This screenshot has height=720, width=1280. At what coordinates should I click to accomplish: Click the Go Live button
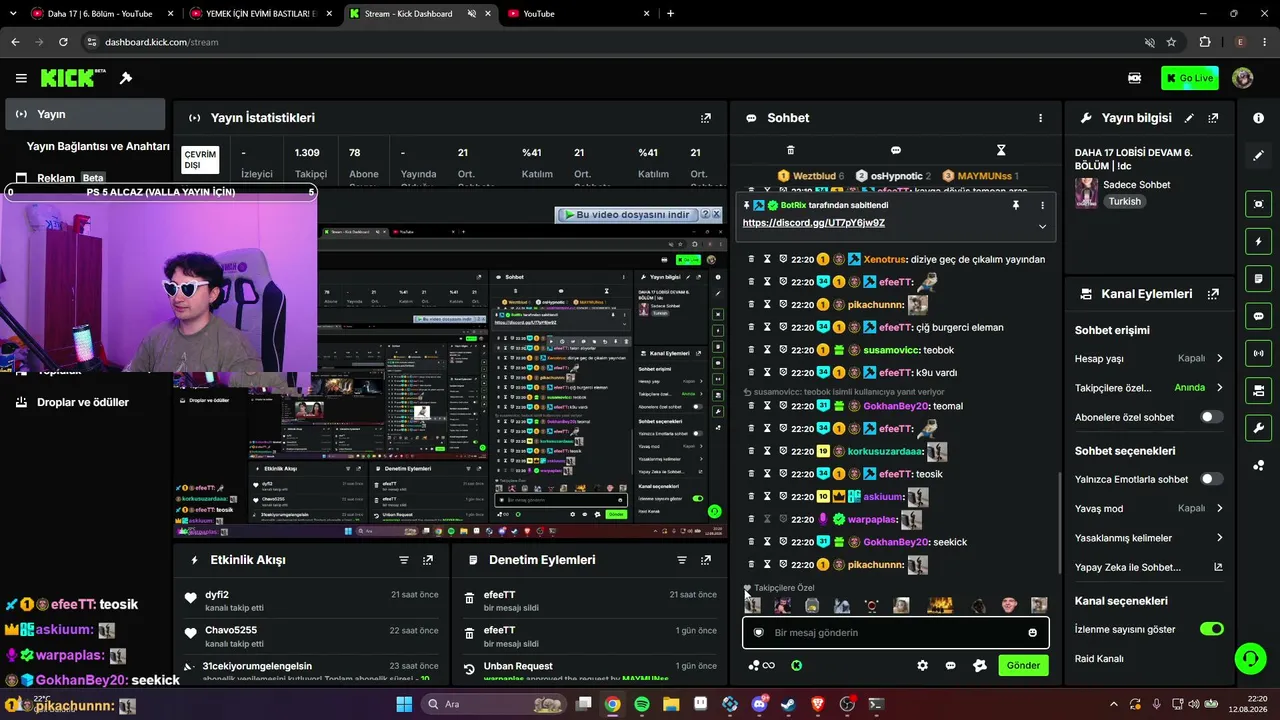1190,78
